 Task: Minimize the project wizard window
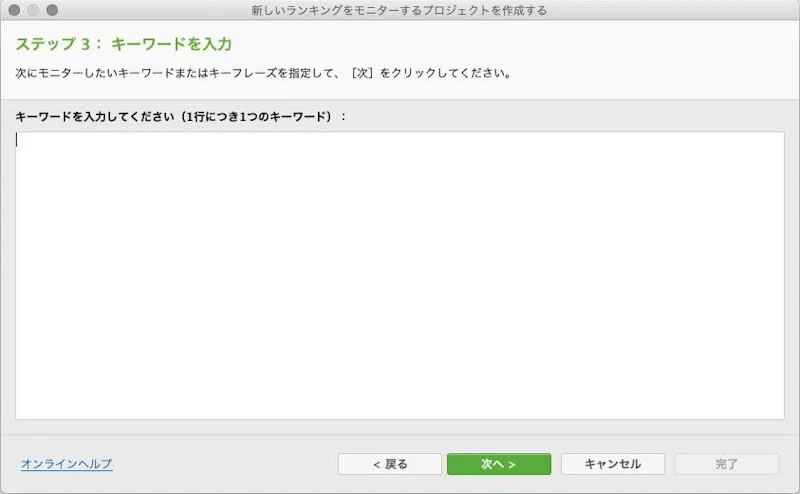tap(33, 10)
